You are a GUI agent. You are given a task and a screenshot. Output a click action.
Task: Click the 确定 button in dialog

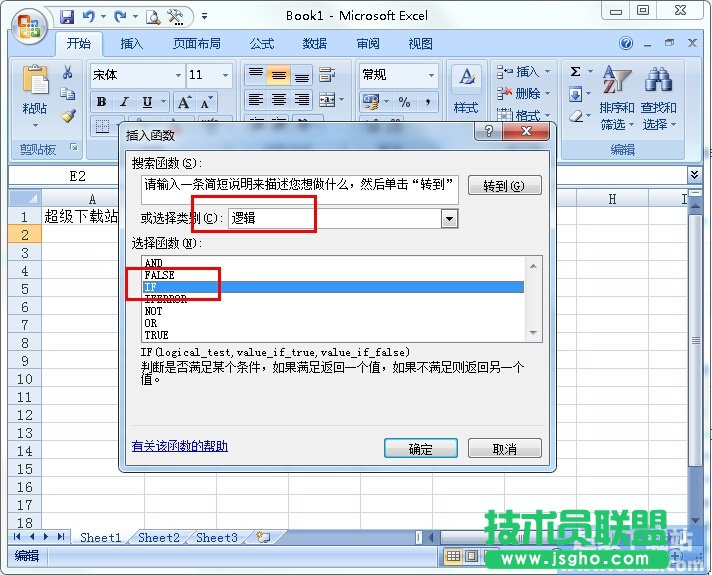tap(420, 449)
